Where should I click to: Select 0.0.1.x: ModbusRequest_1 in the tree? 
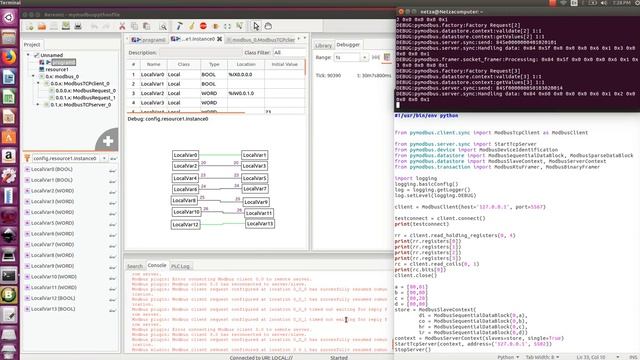coord(85,98)
